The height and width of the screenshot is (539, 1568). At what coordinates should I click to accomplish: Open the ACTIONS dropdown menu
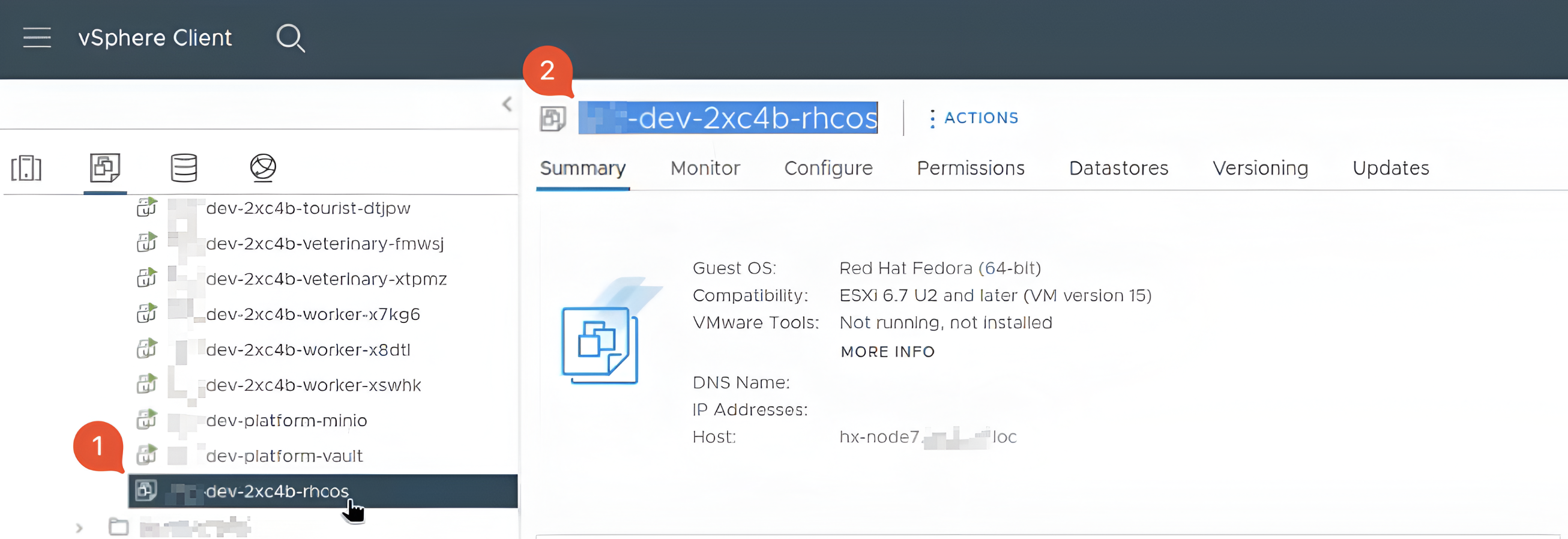tap(973, 118)
